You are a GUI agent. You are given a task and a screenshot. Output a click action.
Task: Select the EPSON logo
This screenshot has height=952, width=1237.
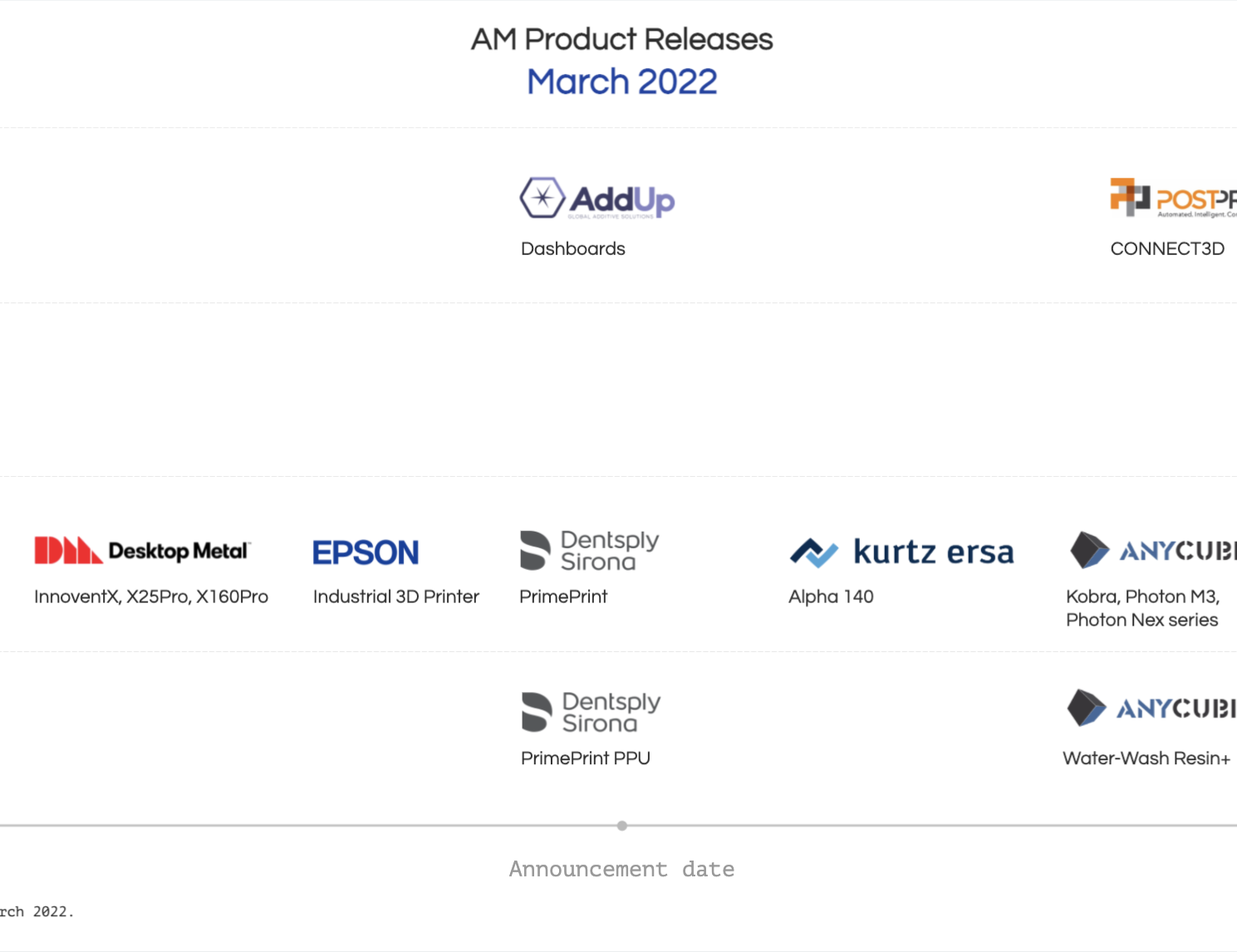[x=366, y=552]
